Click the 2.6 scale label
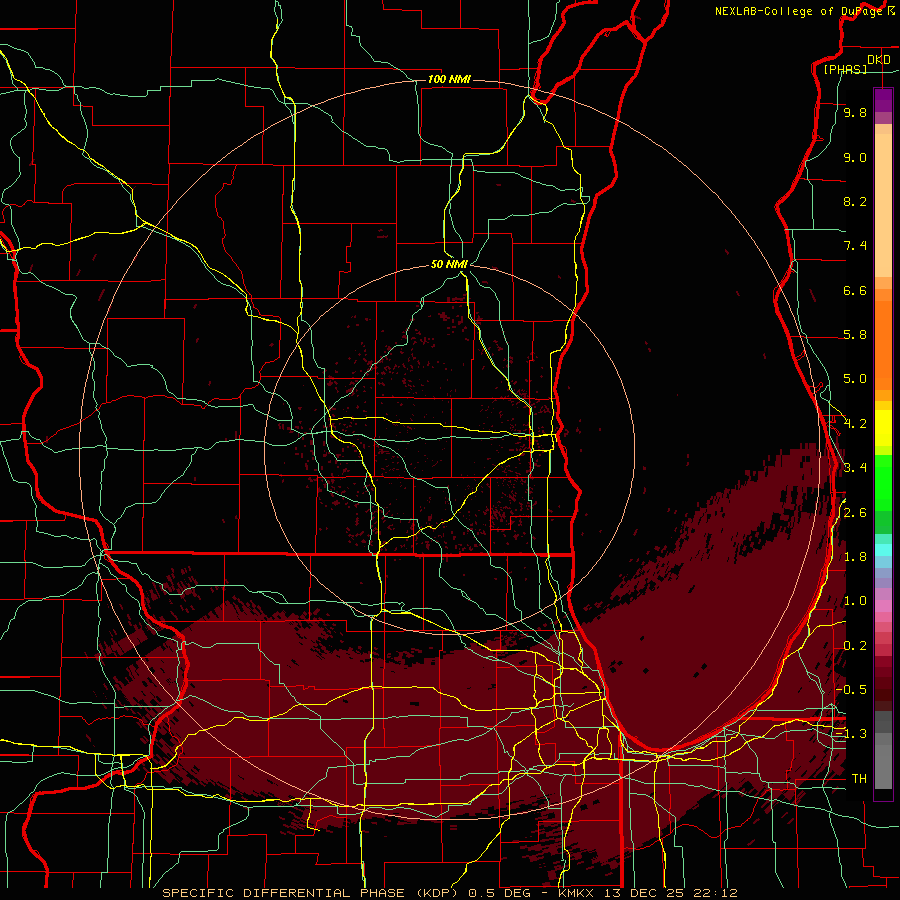The width and height of the screenshot is (900, 900). pyautogui.click(x=855, y=513)
